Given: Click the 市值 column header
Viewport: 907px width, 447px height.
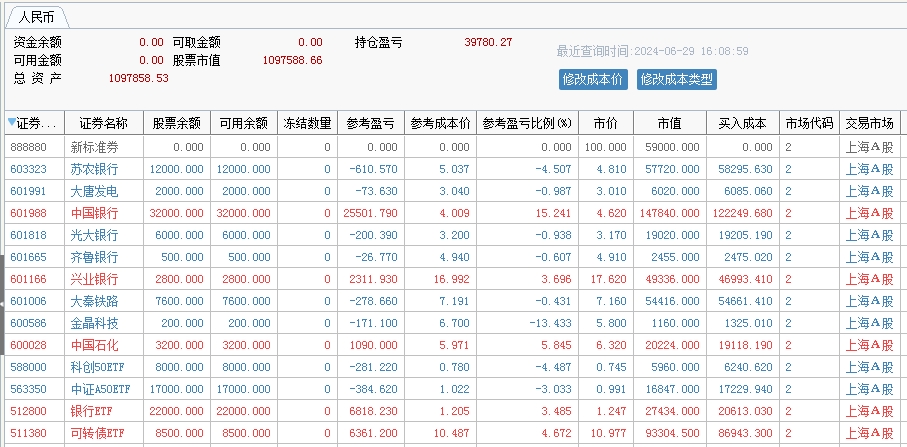Looking at the screenshot, I should pos(669,123).
